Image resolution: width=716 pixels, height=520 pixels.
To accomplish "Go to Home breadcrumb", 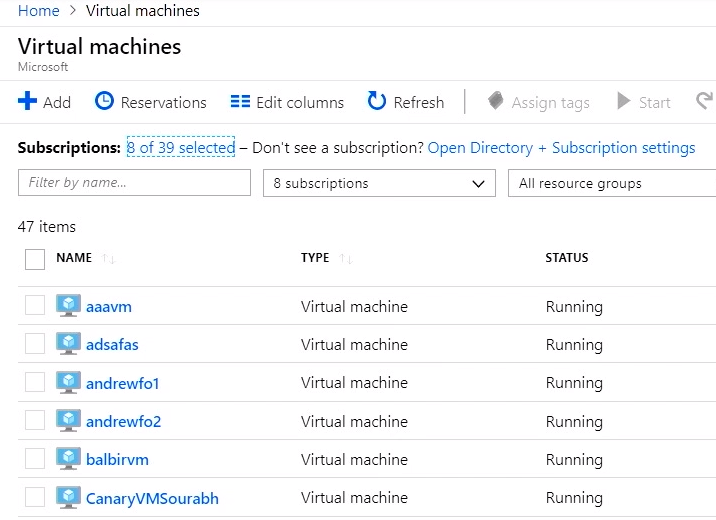I will pos(39,11).
